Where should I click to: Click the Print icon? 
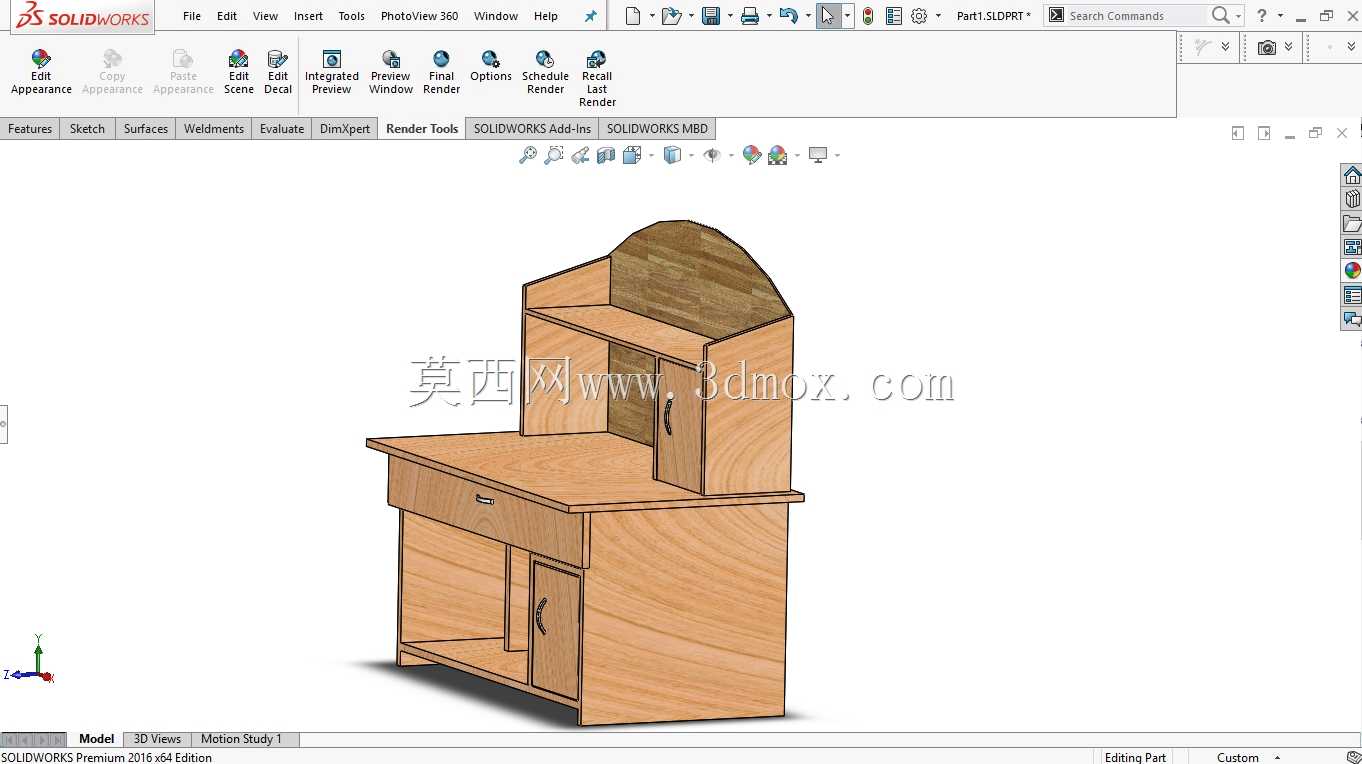(750, 15)
